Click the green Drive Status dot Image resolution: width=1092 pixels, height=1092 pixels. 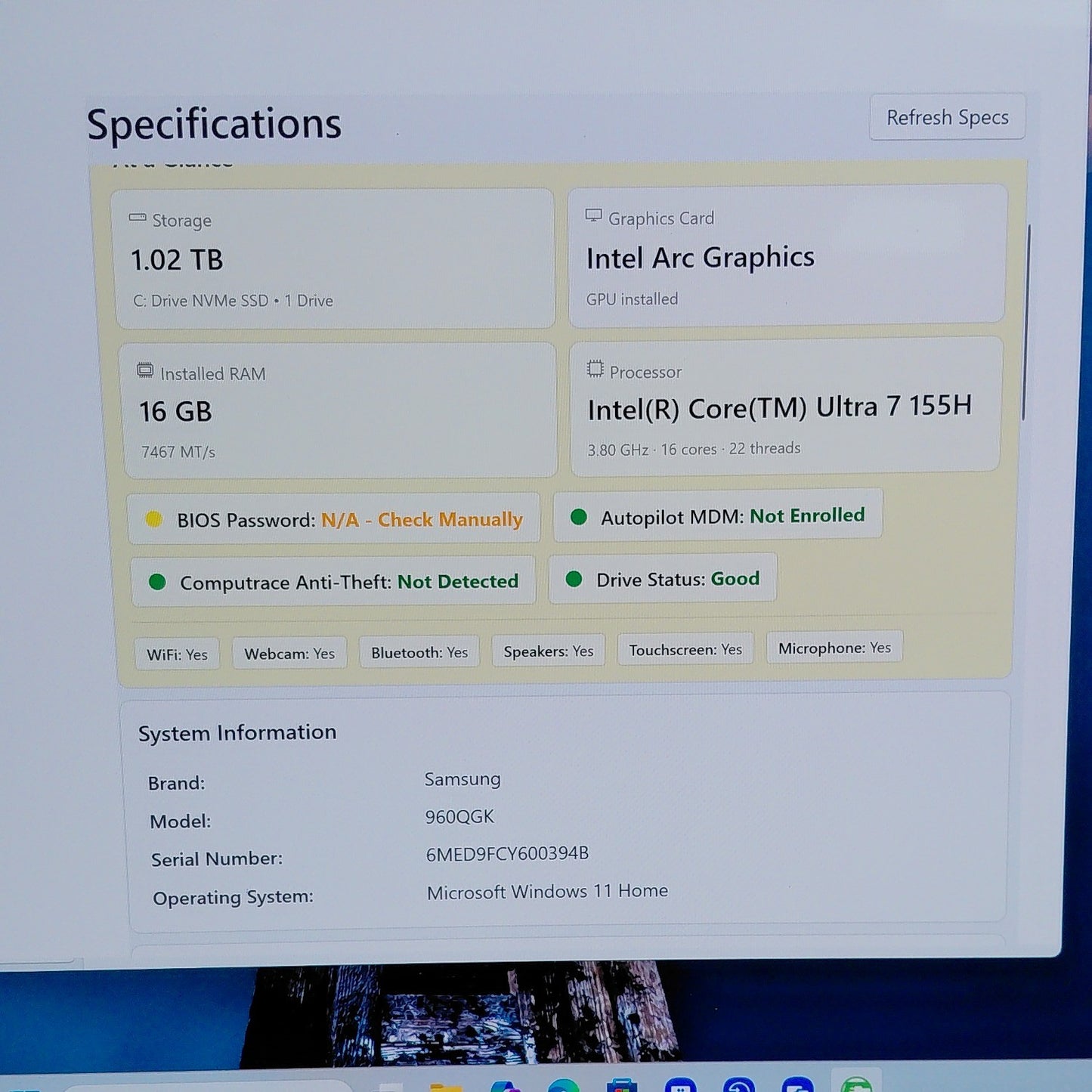pos(574,580)
